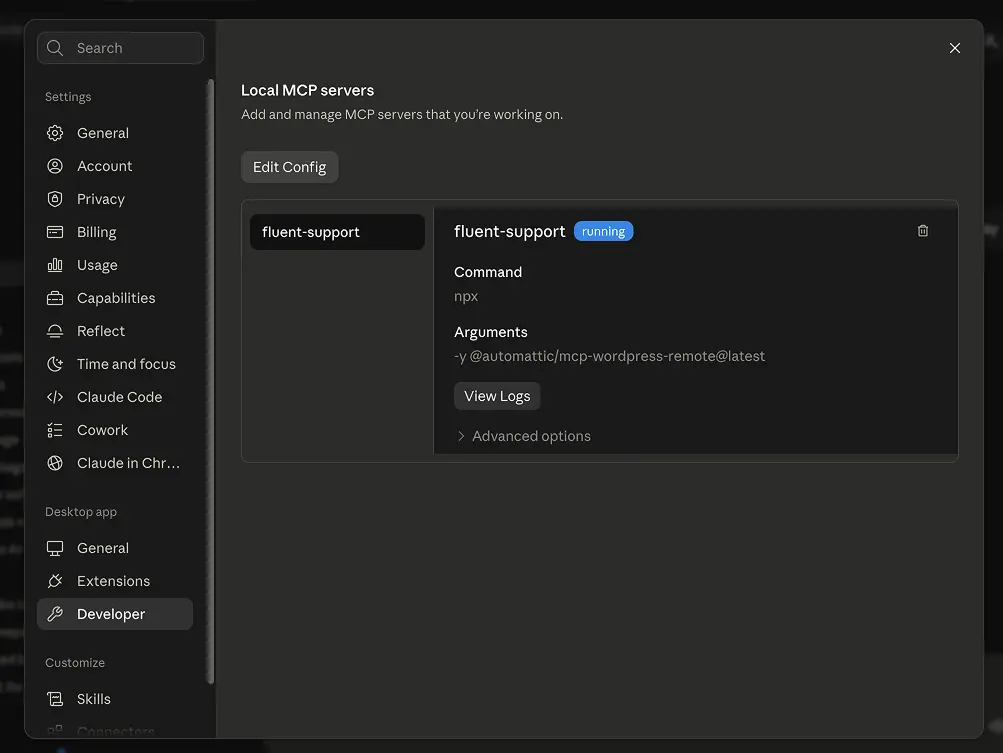Click the Privacy shield icon
This screenshot has width=1003, height=753.
coord(55,199)
